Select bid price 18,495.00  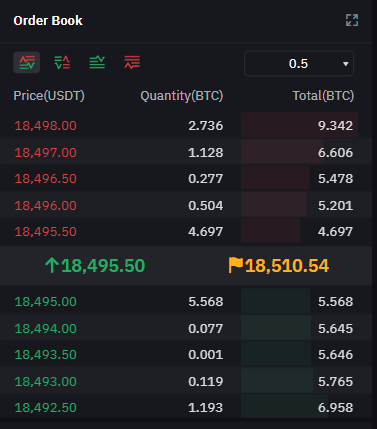(46, 302)
